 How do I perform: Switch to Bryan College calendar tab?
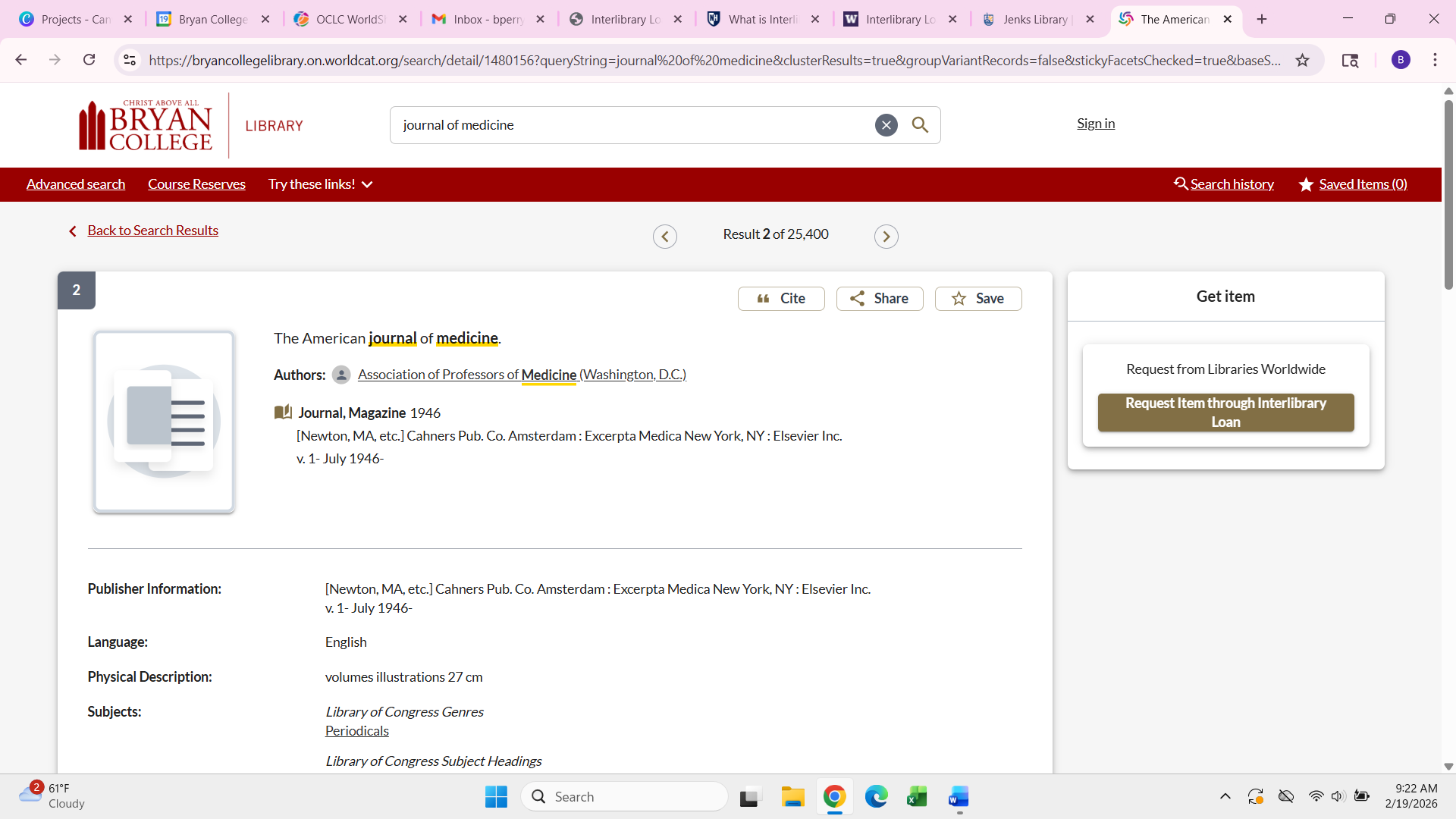coord(213,19)
